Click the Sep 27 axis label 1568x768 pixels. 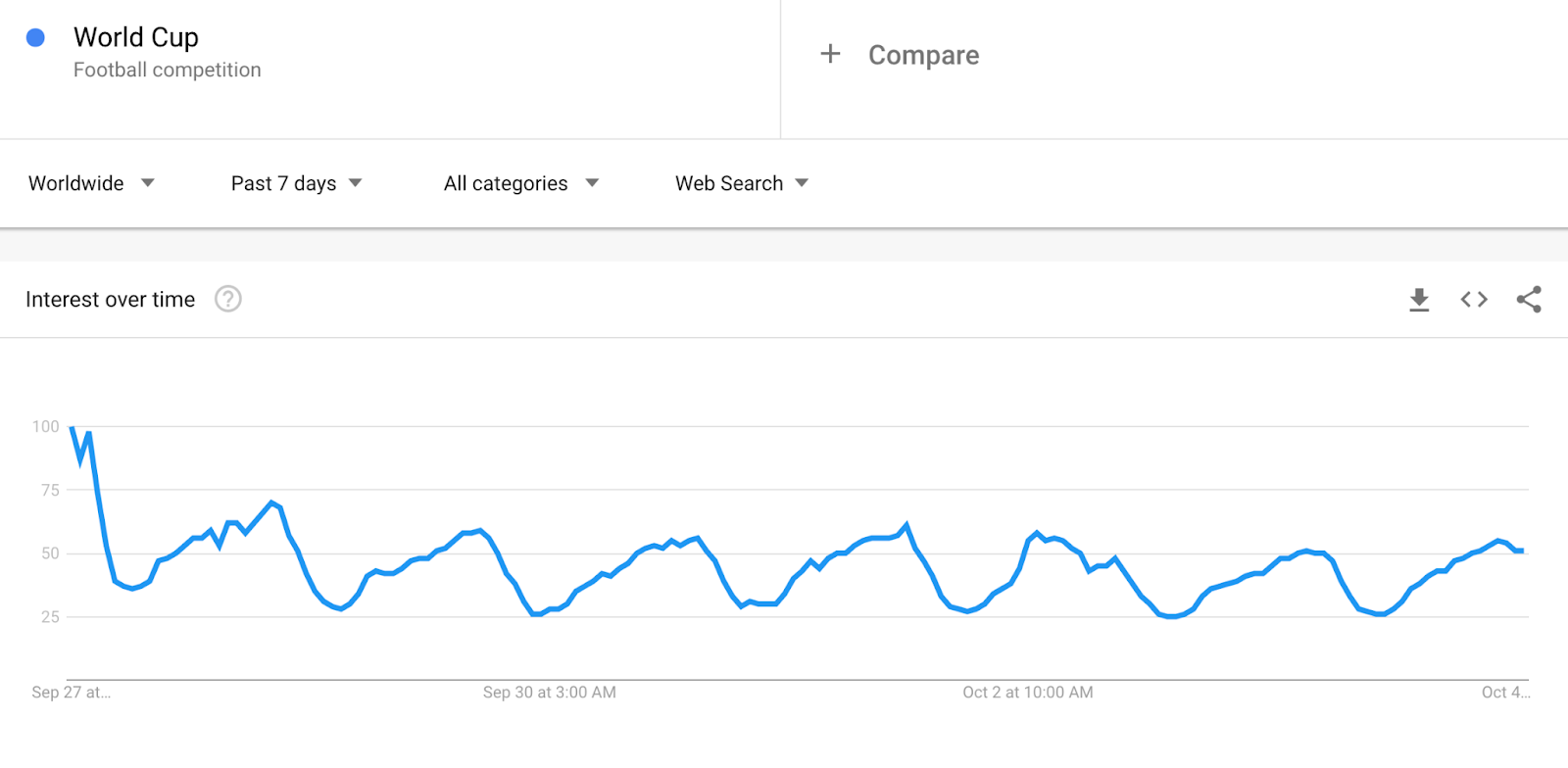(71, 693)
